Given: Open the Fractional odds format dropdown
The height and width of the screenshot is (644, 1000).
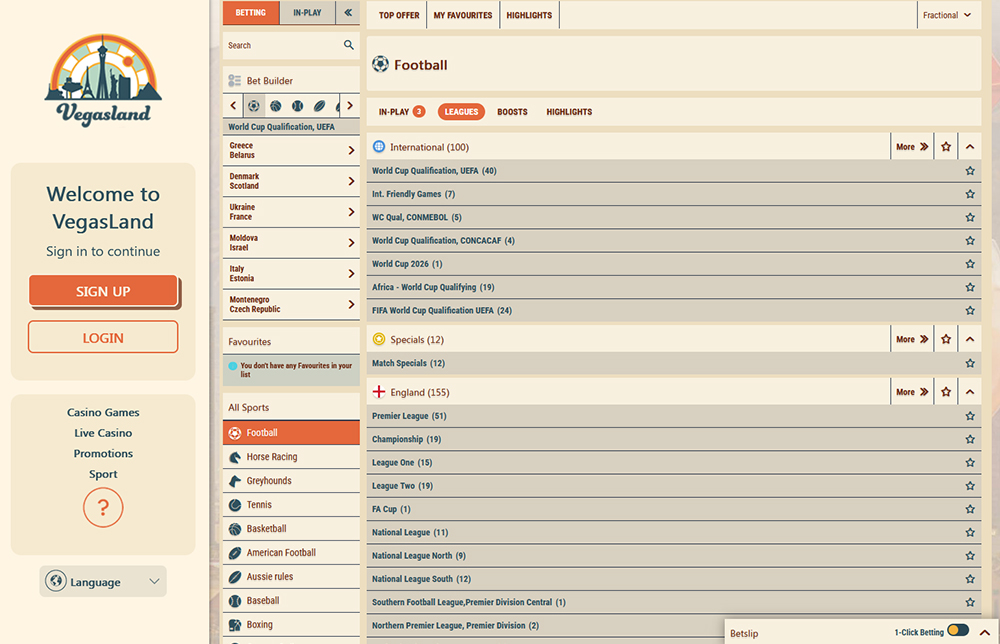Looking at the screenshot, I should (946, 15).
